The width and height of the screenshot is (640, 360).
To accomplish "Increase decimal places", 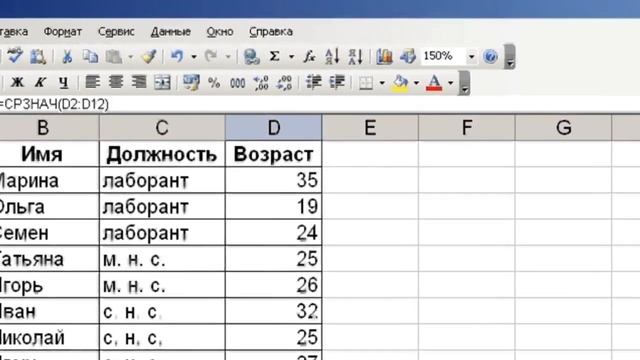I will (261, 83).
